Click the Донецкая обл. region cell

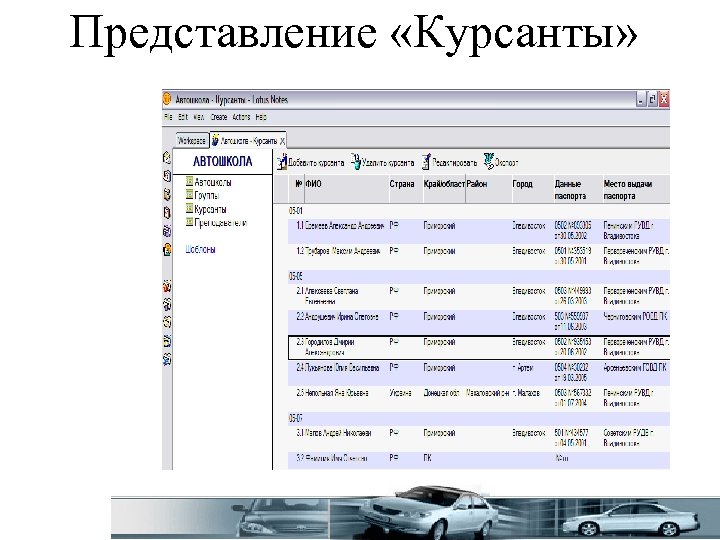pyautogui.click(x=441, y=393)
